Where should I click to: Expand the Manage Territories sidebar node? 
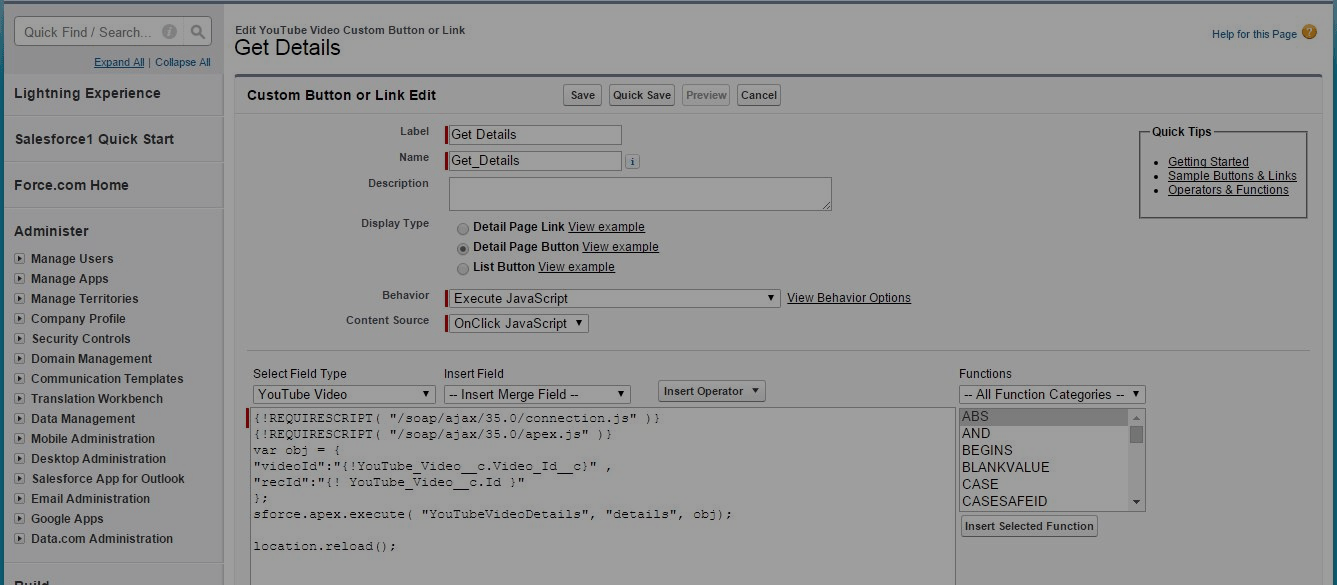(x=20, y=299)
